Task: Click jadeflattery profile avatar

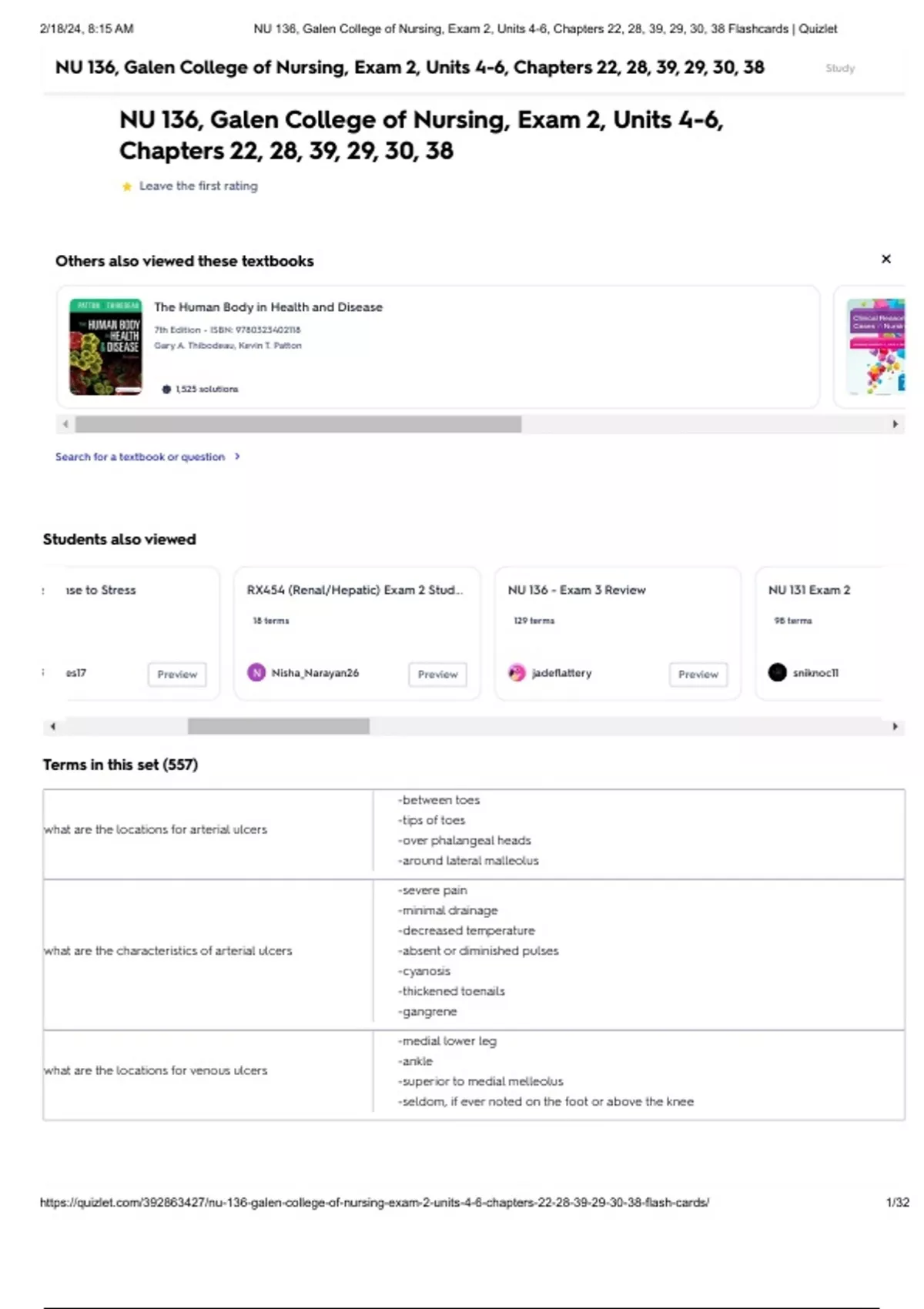Action: 517,672
